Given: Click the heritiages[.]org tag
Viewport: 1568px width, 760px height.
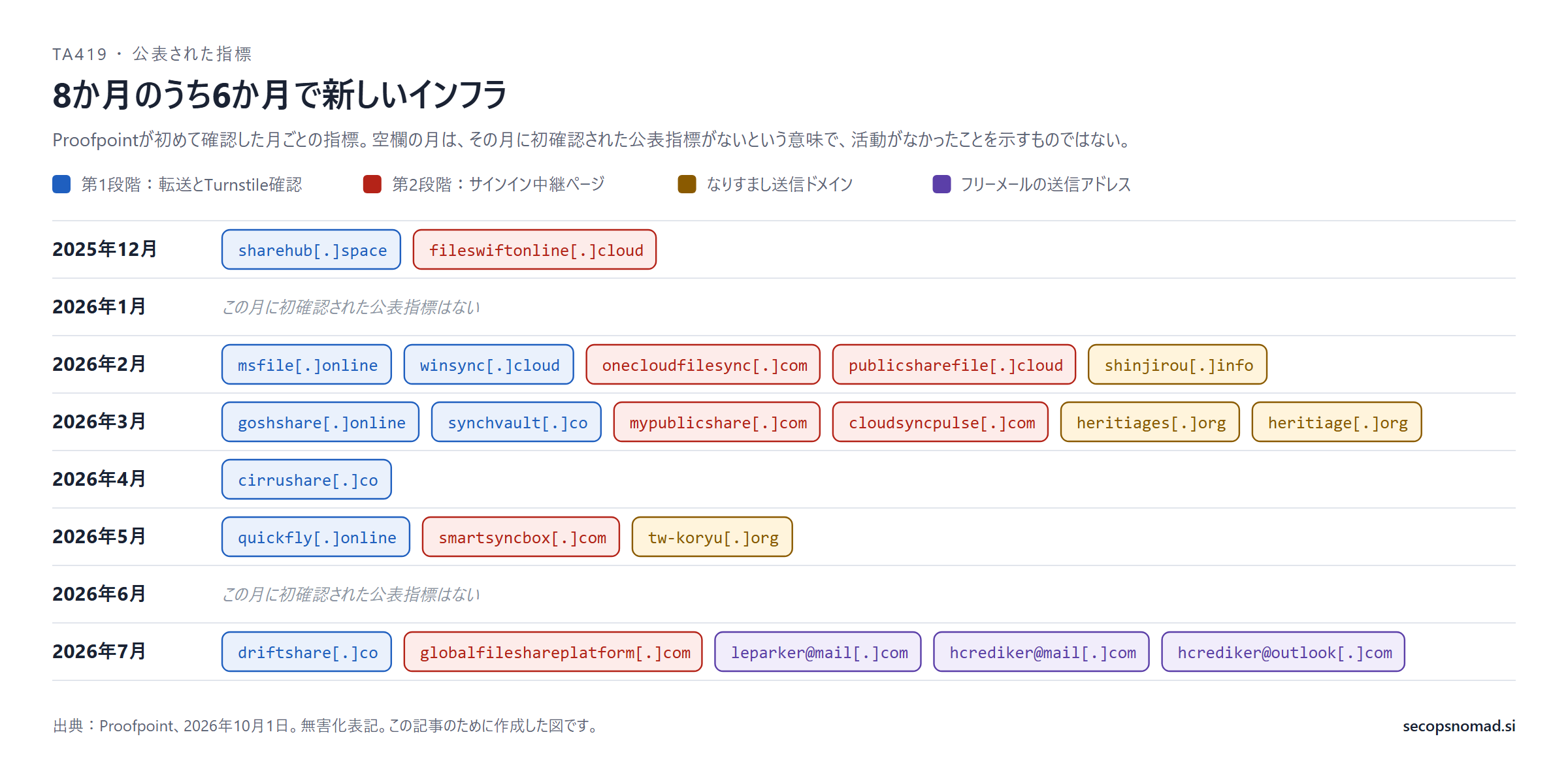Looking at the screenshot, I should [1151, 422].
